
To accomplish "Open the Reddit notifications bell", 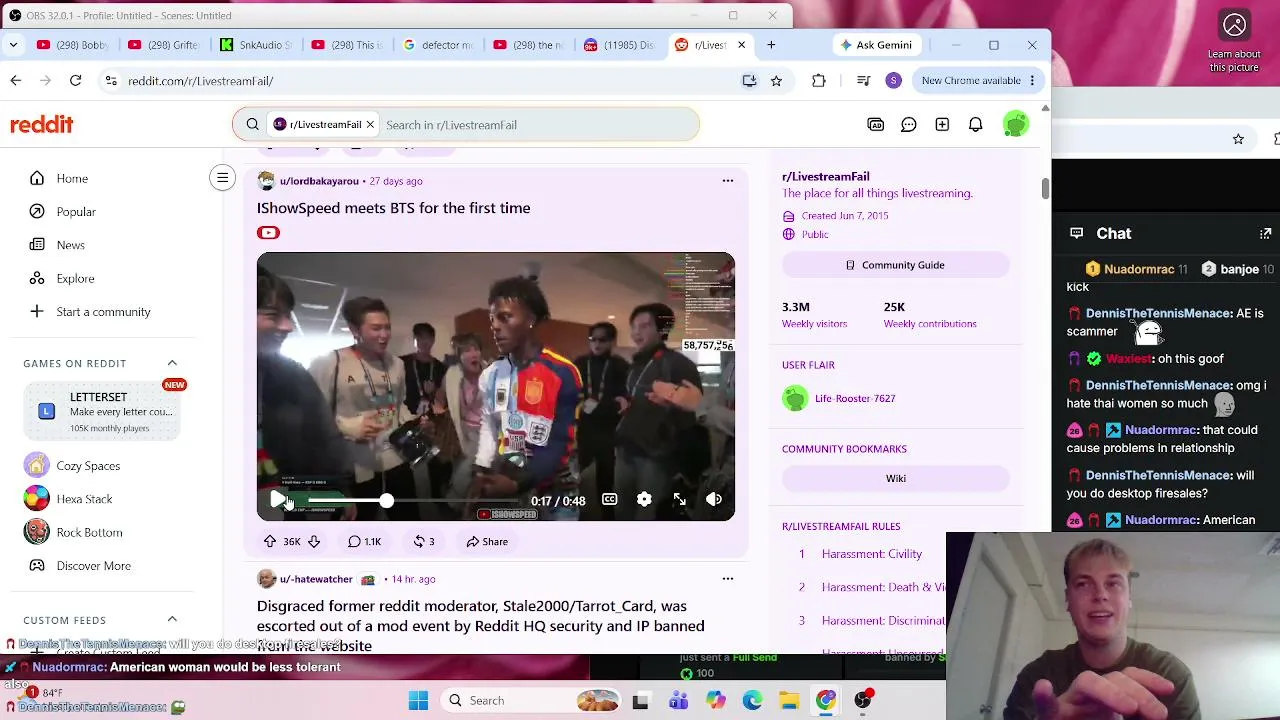I will pyautogui.click(x=975, y=125).
